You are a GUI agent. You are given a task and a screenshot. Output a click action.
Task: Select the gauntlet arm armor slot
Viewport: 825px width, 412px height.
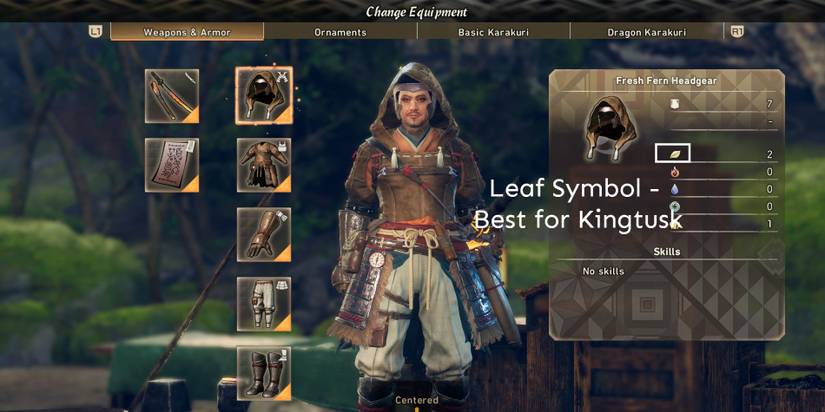coord(264,235)
